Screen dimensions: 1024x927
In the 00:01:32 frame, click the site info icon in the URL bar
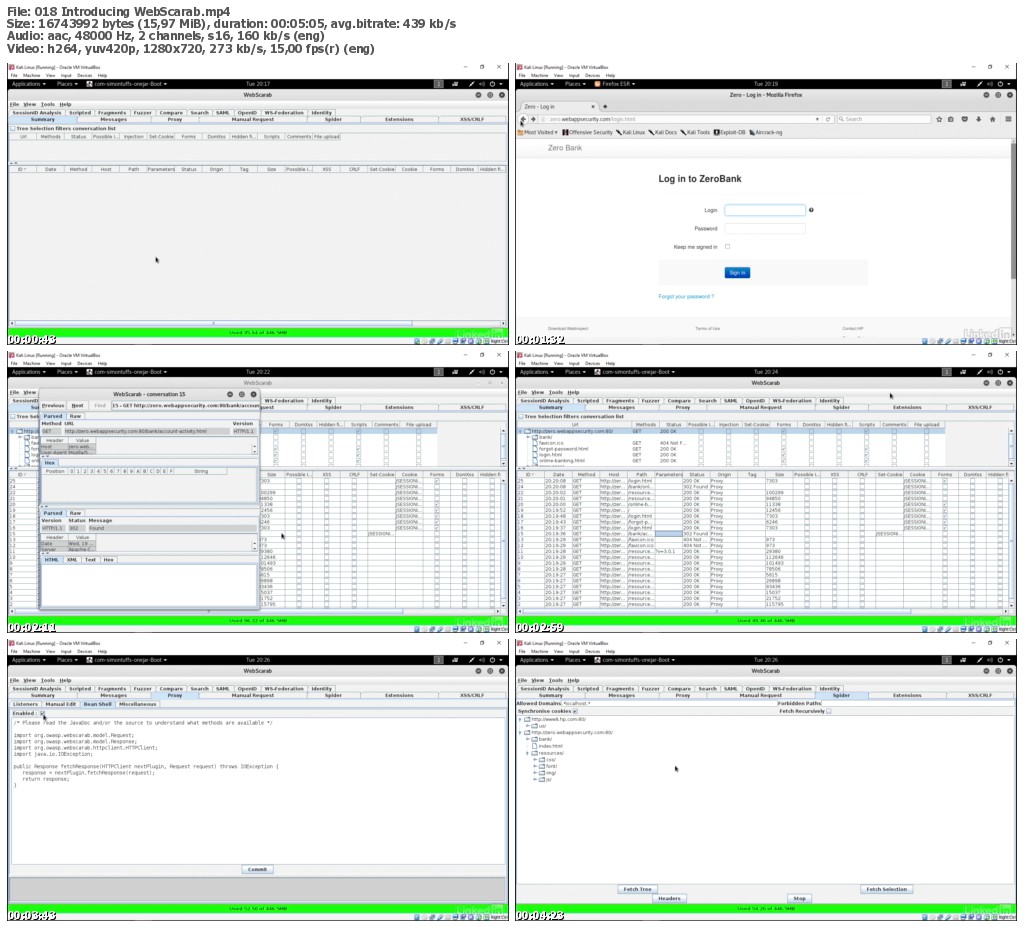point(544,119)
